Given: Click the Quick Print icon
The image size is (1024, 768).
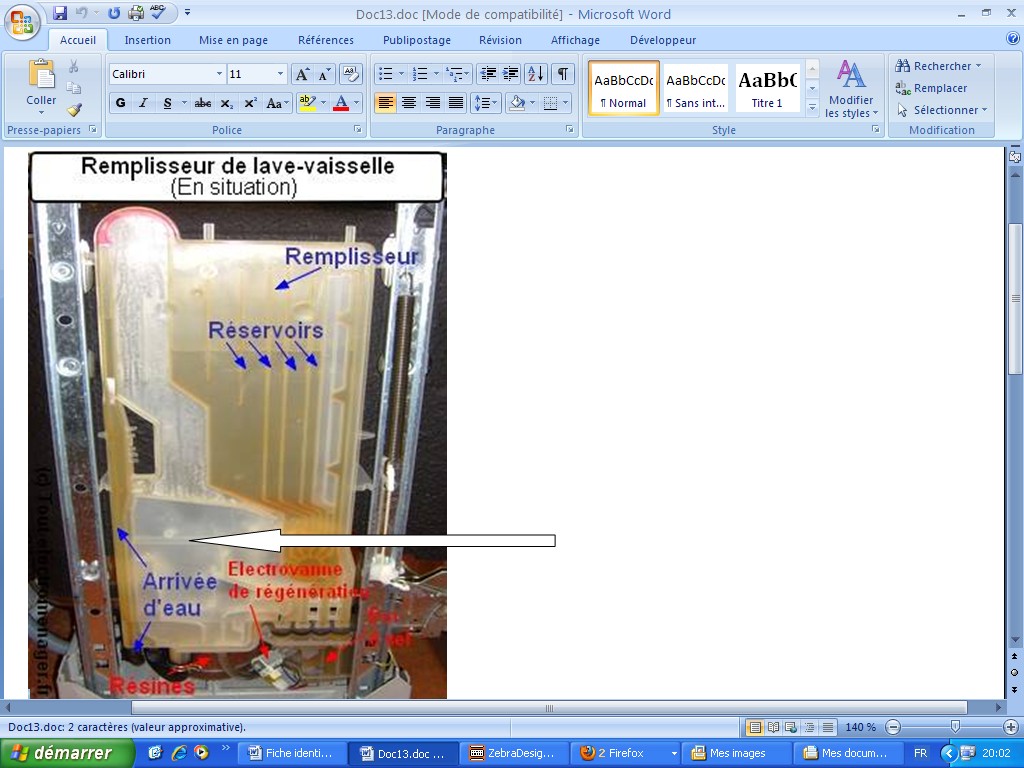Looking at the screenshot, I should (136, 12).
